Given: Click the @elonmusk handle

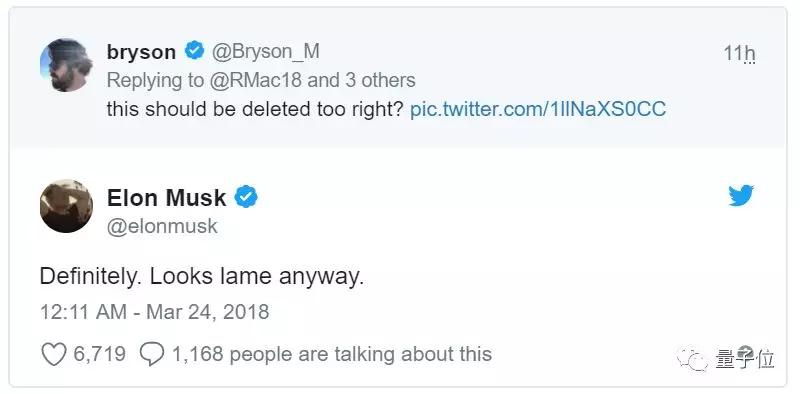Looking at the screenshot, I should [162, 226].
